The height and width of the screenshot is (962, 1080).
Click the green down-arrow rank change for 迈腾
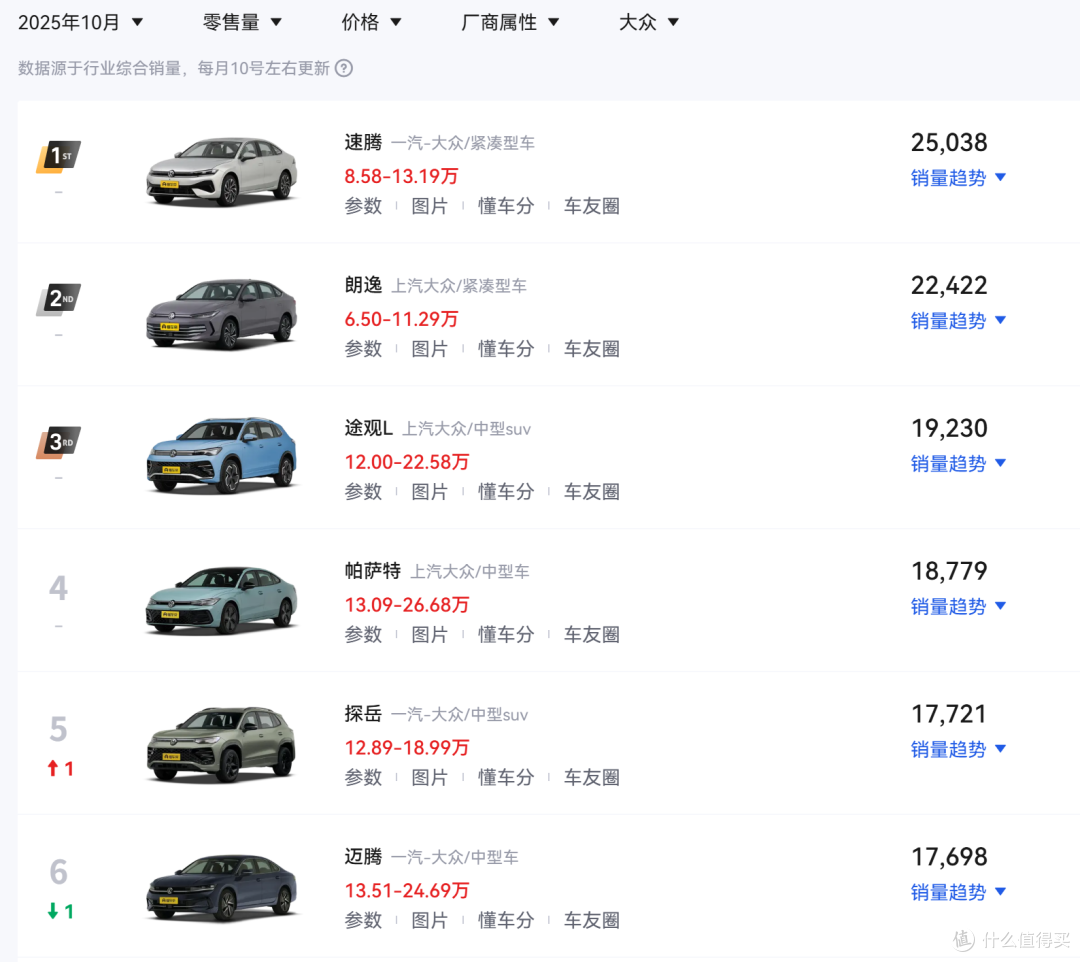60,911
